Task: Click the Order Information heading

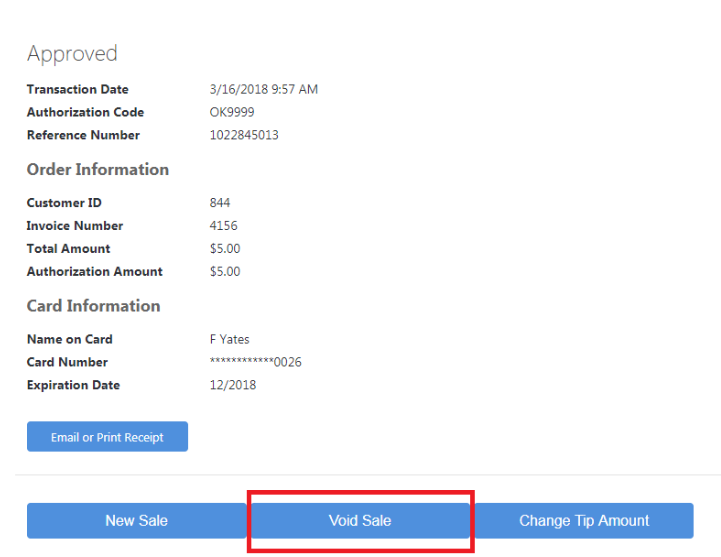Action: click(x=98, y=170)
